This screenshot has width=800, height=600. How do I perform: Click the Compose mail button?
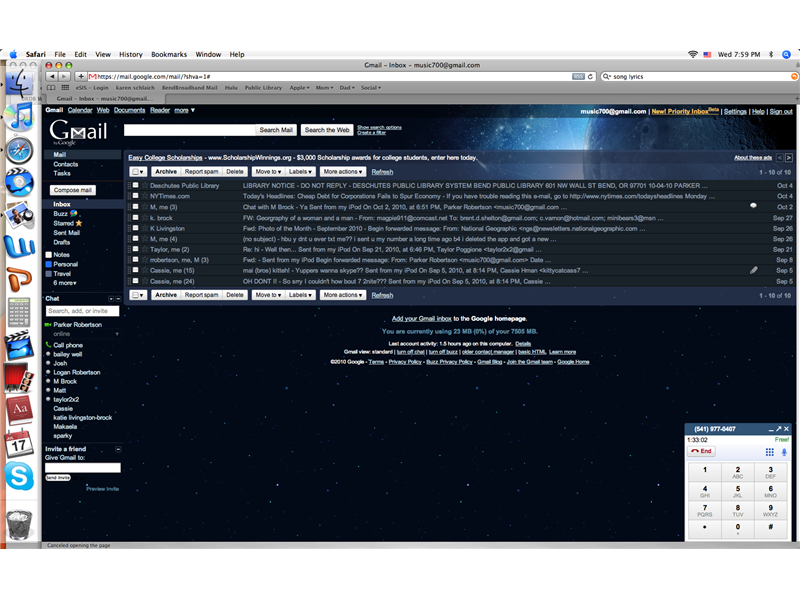[x=72, y=190]
